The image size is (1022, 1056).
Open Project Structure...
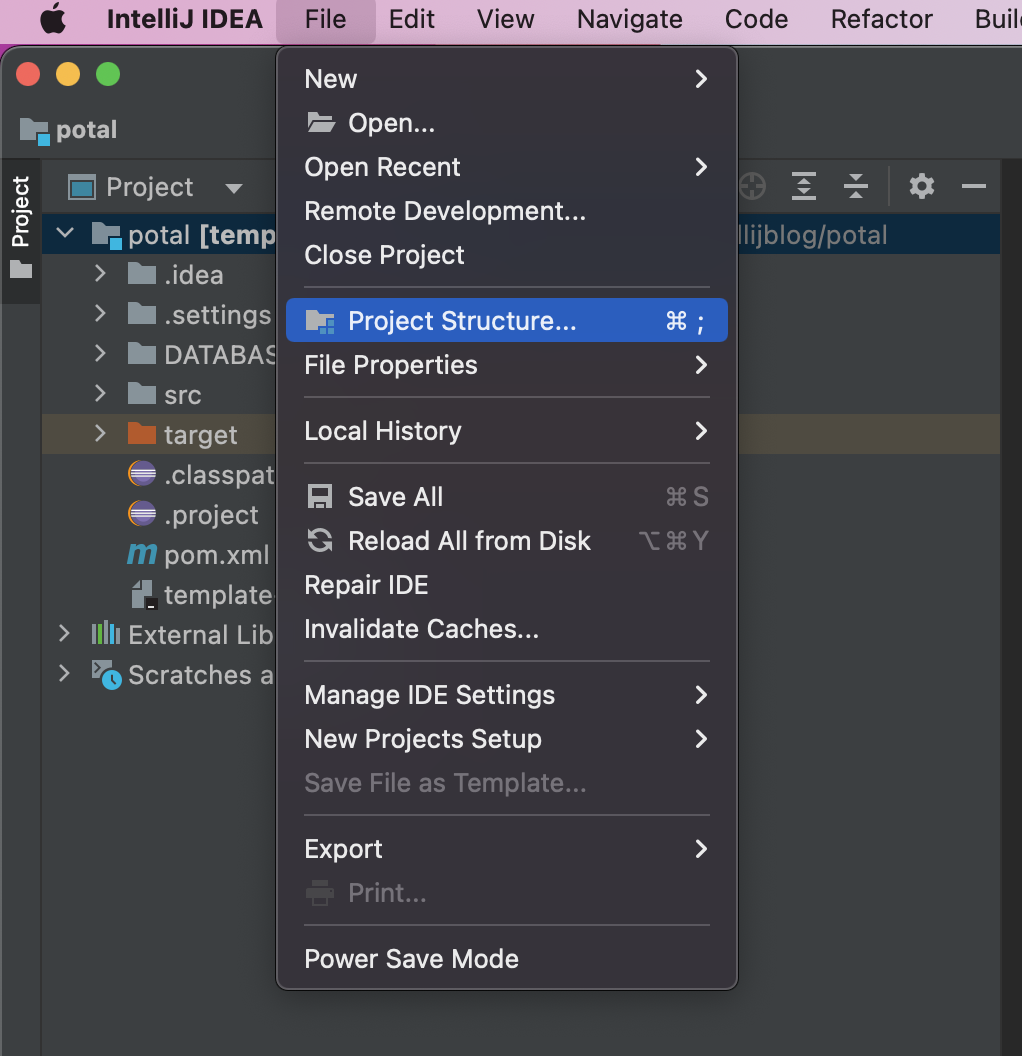(x=506, y=321)
